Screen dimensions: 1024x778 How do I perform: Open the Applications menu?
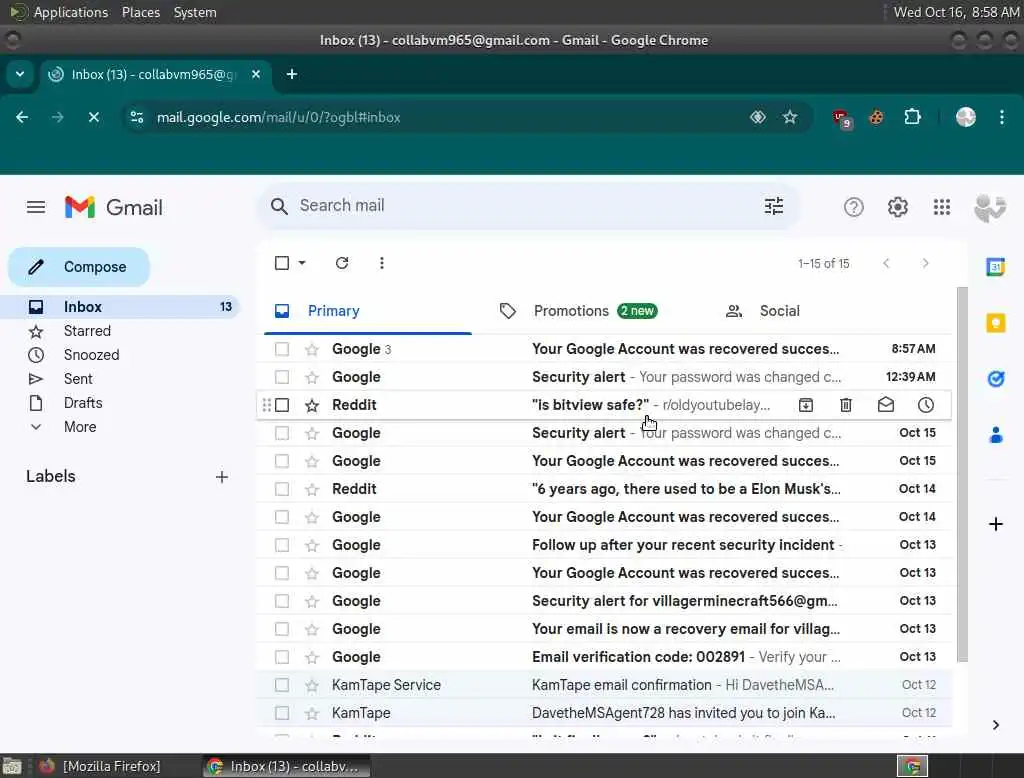pyautogui.click(x=70, y=12)
